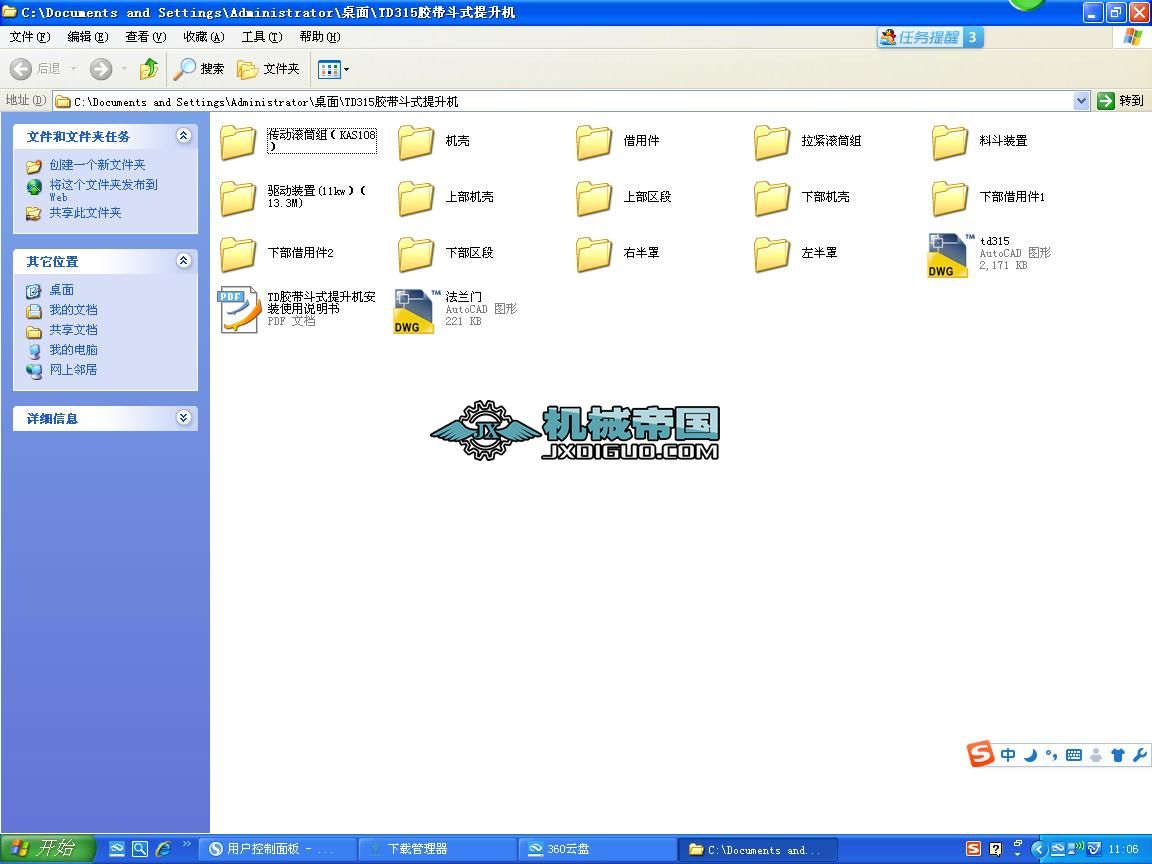
Task: Open the 收藏(A) menu
Action: click(x=204, y=37)
